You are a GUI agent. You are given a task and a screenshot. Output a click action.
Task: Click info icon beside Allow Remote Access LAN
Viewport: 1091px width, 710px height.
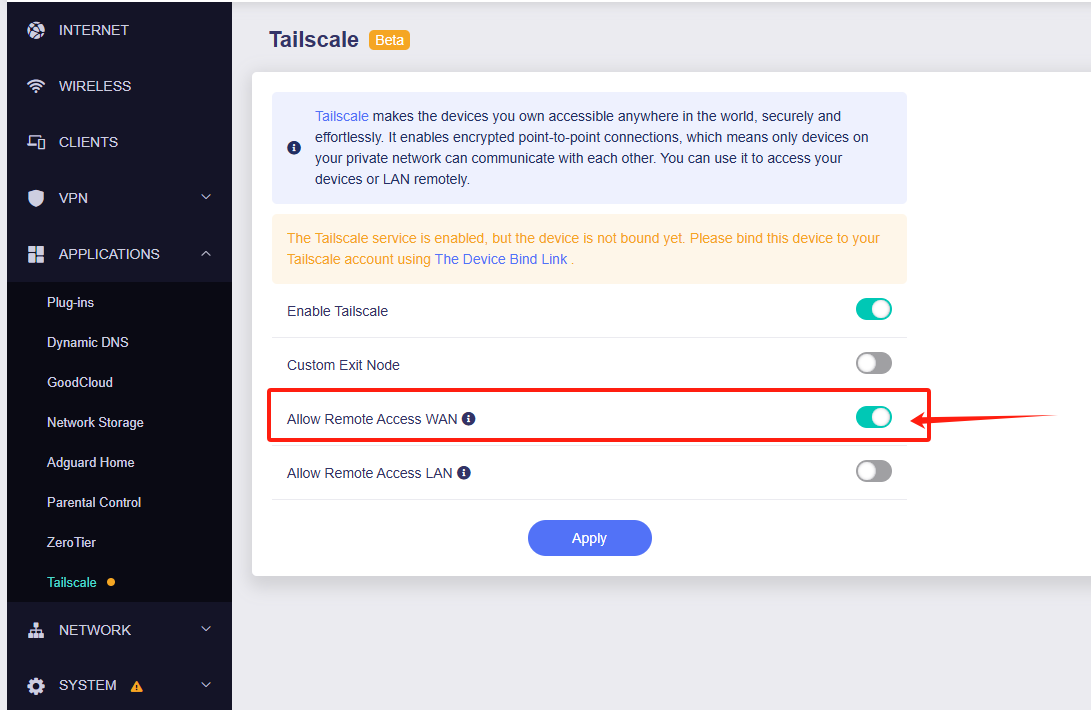point(464,473)
